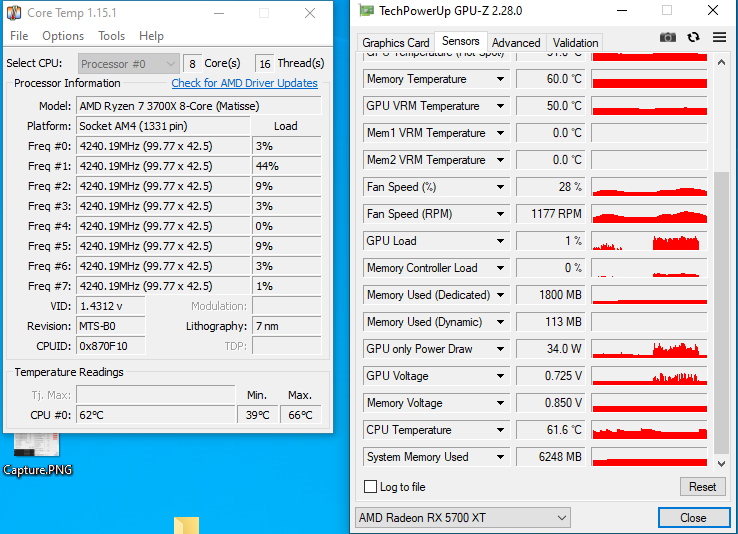The height and width of the screenshot is (534, 738).
Task: Open the AMD Radeon RX 5700 XT selector
Action: [x=462, y=518]
